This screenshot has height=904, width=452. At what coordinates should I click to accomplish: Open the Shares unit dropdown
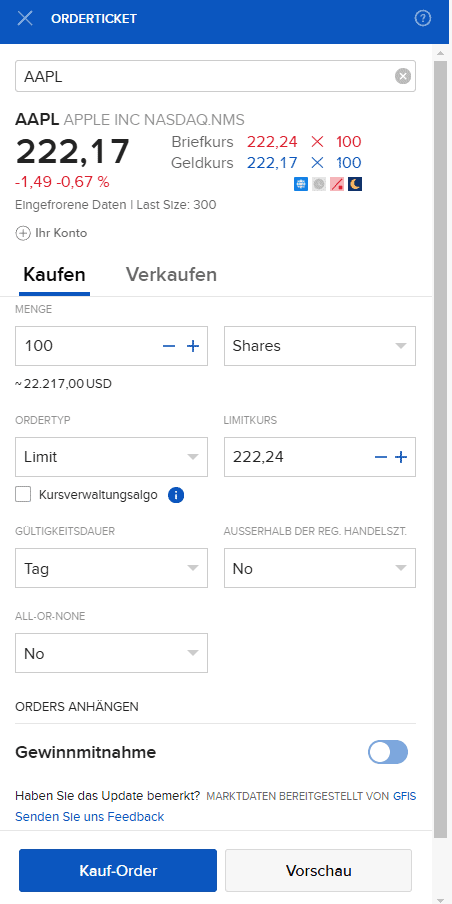click(319, 346)
